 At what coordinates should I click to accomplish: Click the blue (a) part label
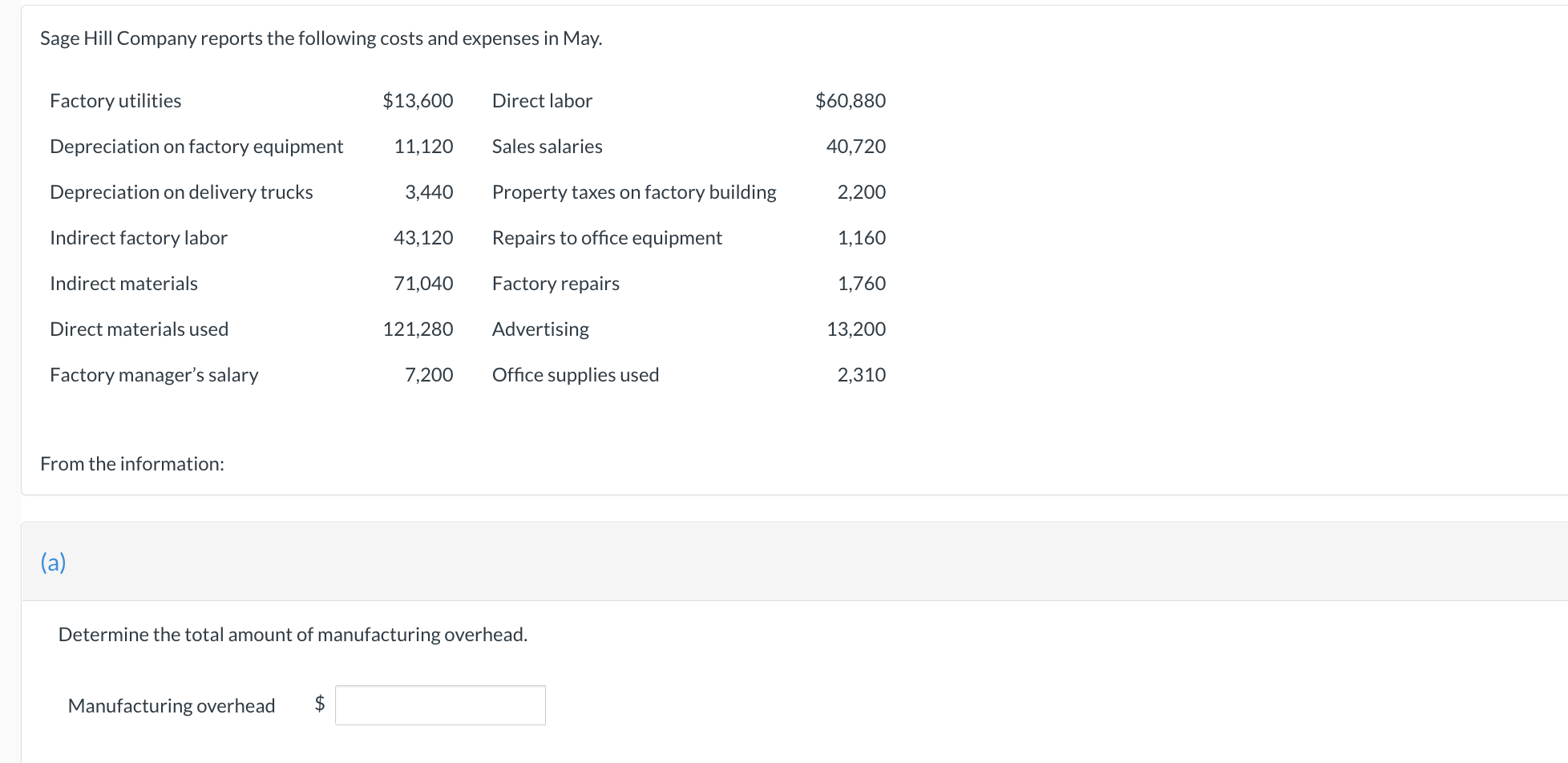point(53,563)
